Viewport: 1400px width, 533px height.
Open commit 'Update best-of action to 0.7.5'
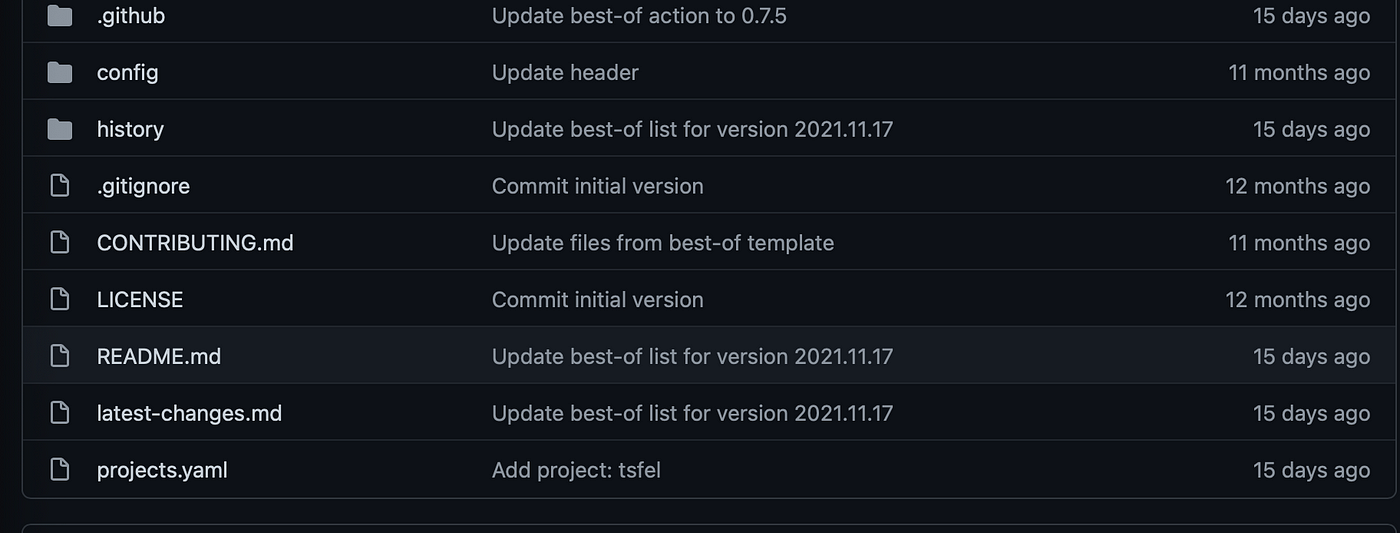639,16
